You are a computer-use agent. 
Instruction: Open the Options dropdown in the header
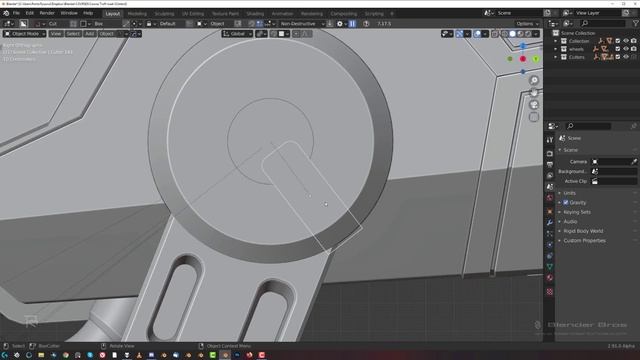pos(527,24)
